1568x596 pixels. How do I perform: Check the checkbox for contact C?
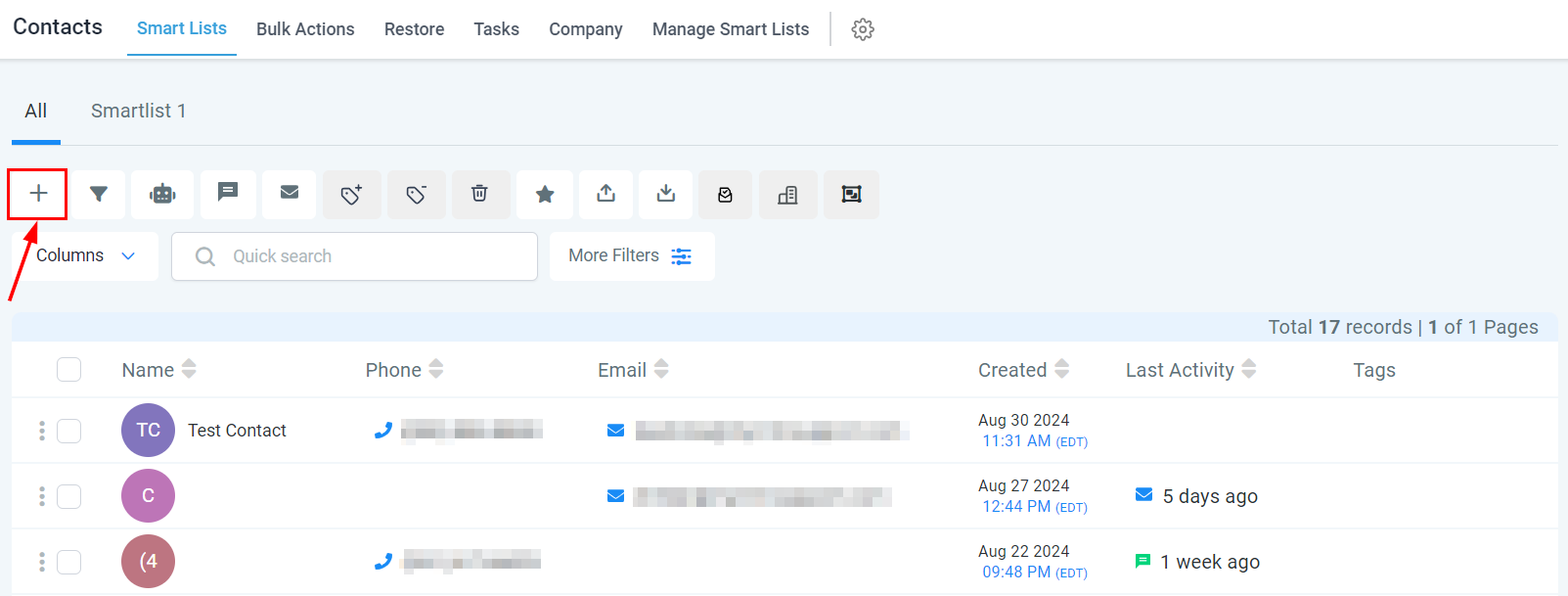point(68,496)
